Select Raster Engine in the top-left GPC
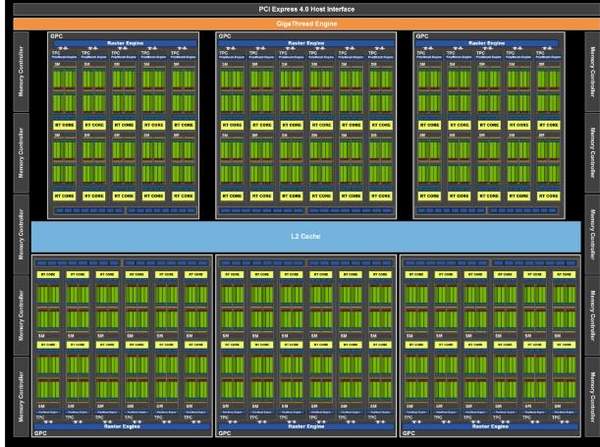 (123, 43)
